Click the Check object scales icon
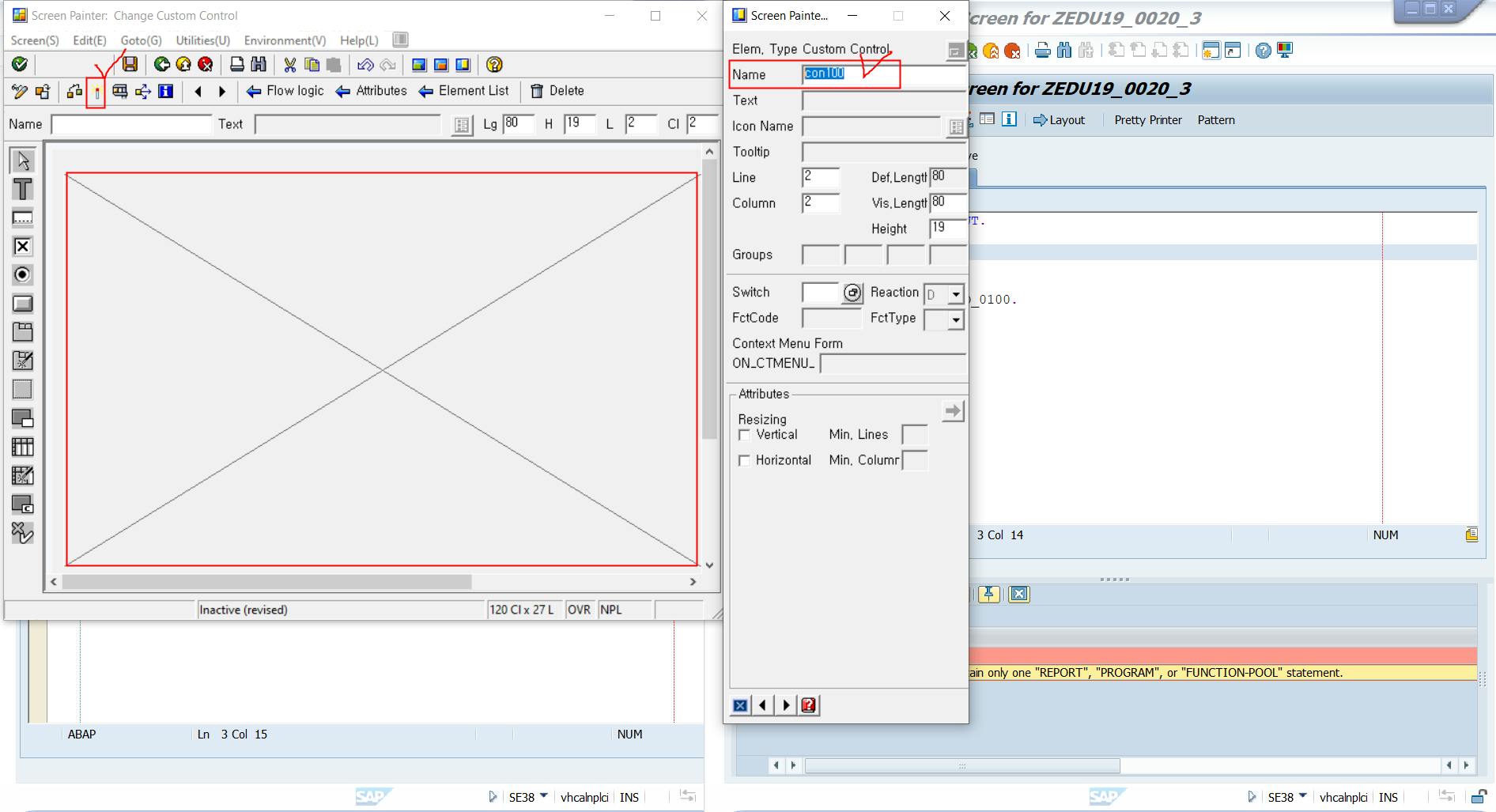The image size is (1496, 812). pos(74,91)
